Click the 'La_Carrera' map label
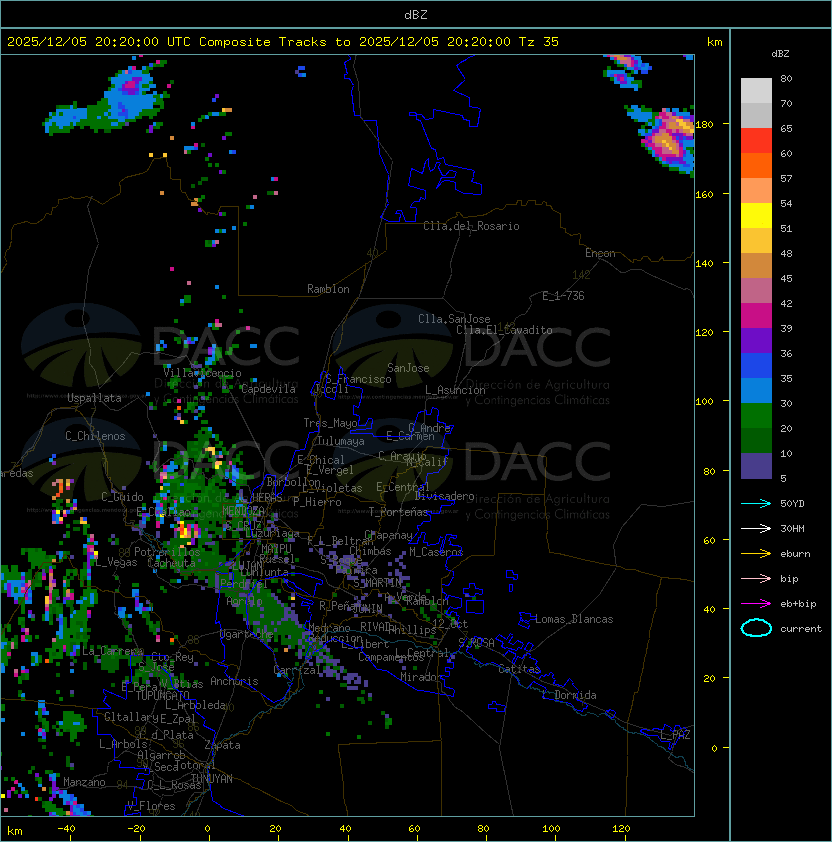The width and height of the screenshot is (832, 842). [x=113, y=651]
